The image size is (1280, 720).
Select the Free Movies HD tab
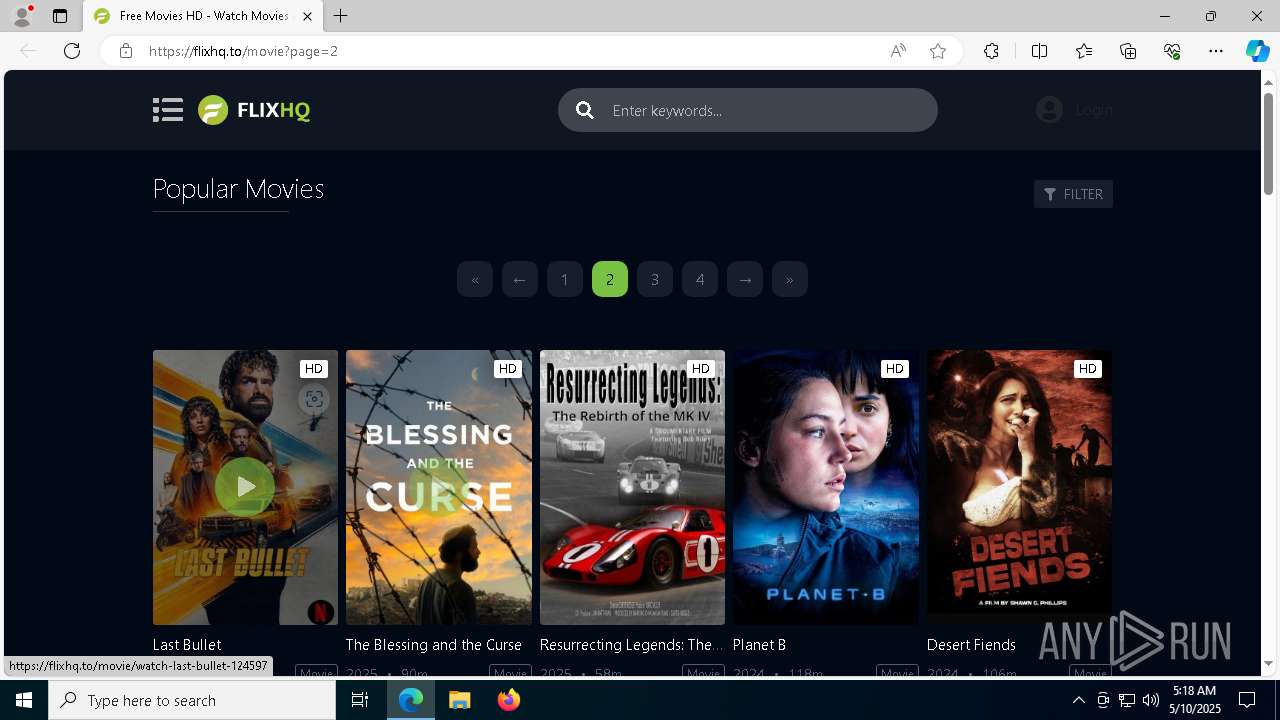202,16
